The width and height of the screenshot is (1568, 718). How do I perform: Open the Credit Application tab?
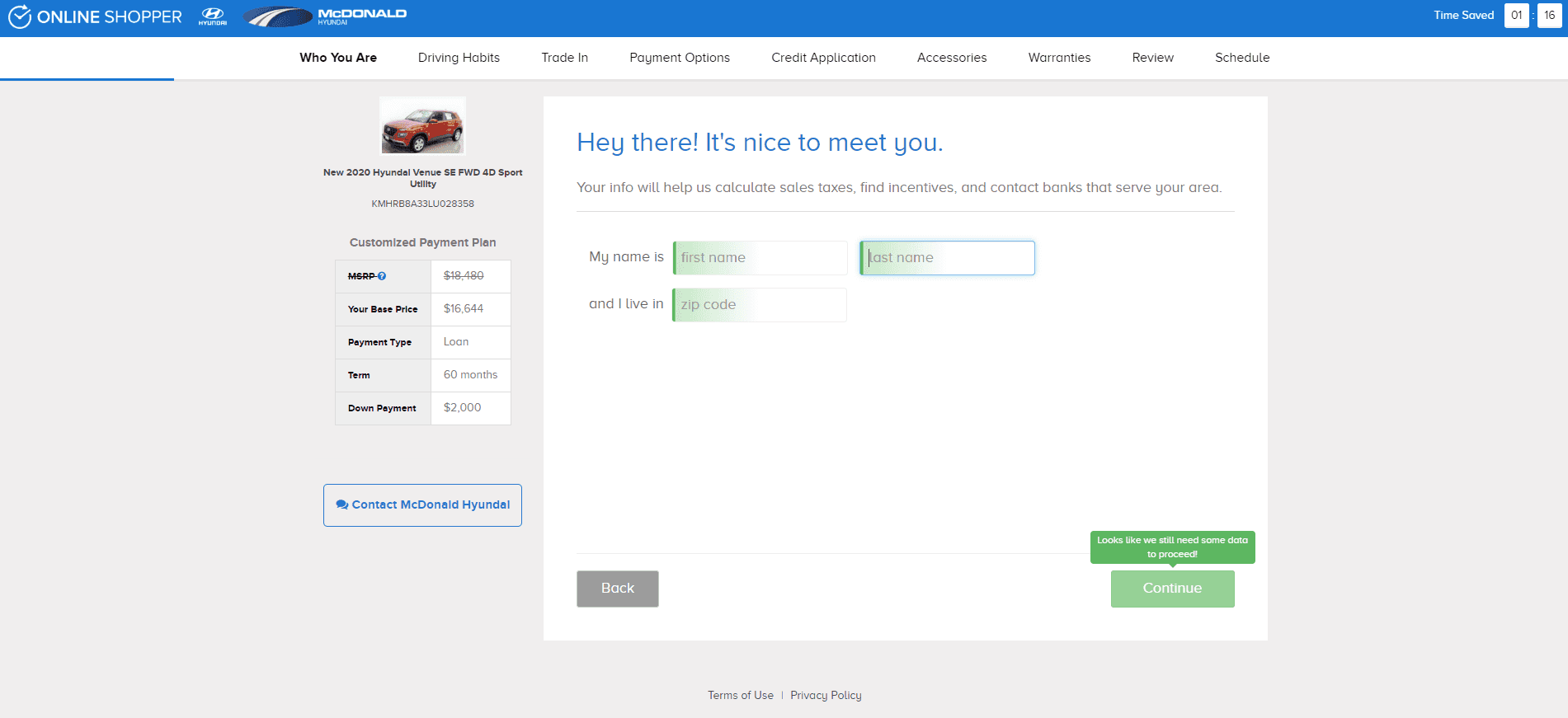point(824,58)
